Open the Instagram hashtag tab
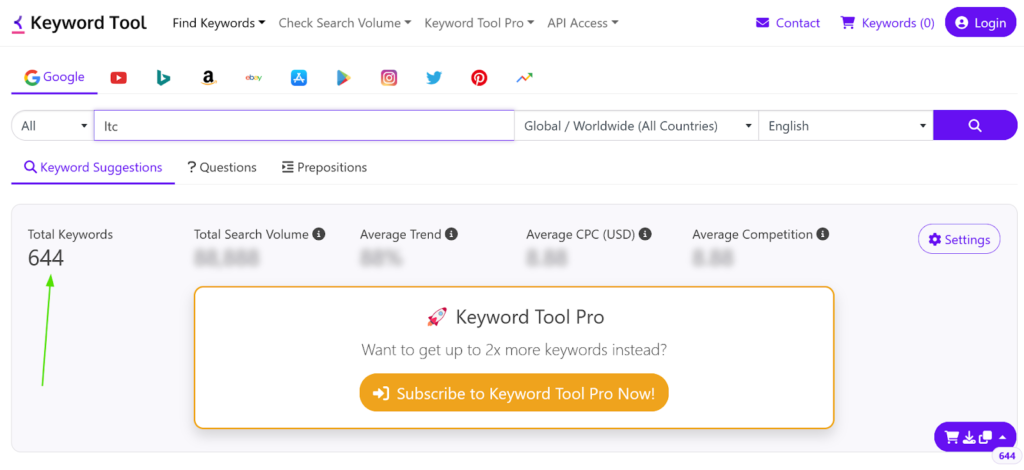Image resolution: width=1024 pixels, height=470 pixels. [x=389, y=78]
